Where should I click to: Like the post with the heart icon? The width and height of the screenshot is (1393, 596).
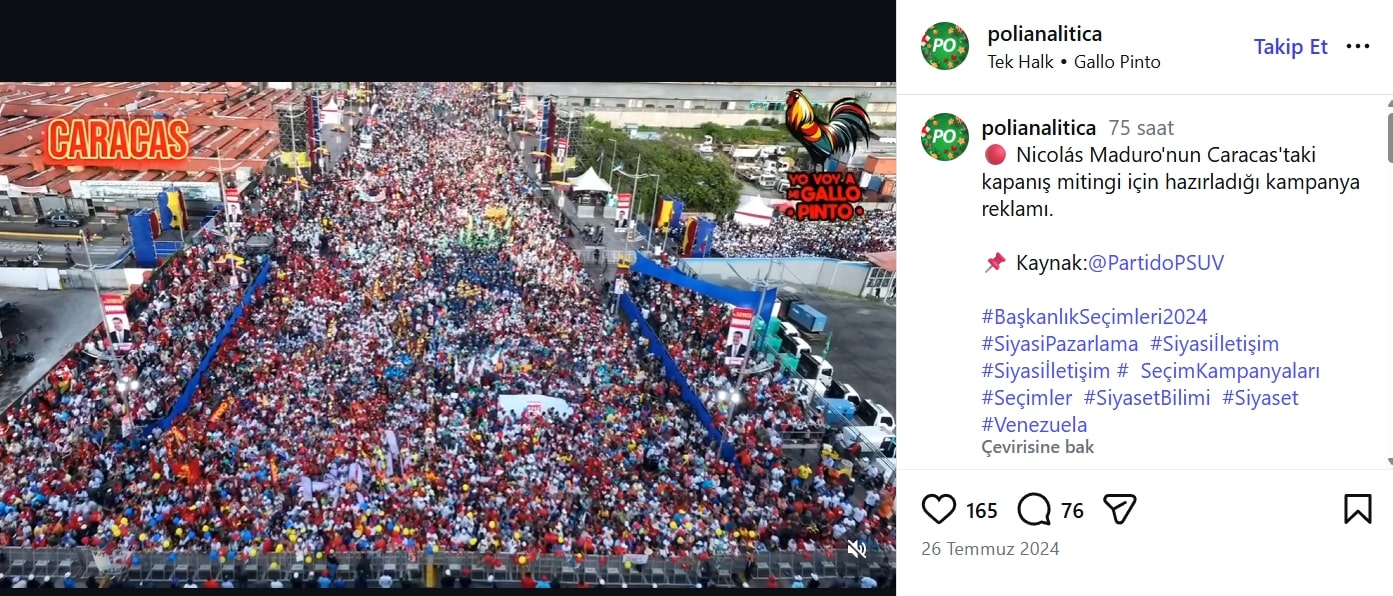tap(938, 510)
